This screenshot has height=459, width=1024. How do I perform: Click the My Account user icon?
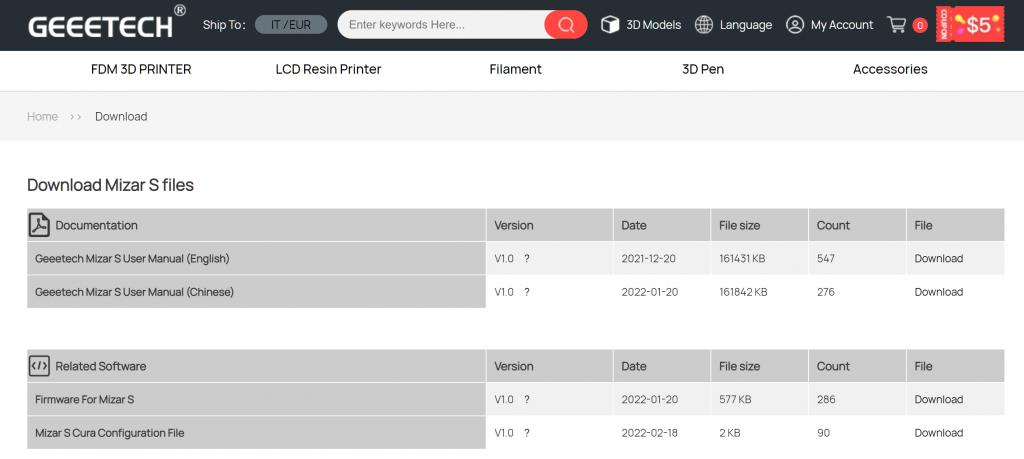[x=795, y=25]
